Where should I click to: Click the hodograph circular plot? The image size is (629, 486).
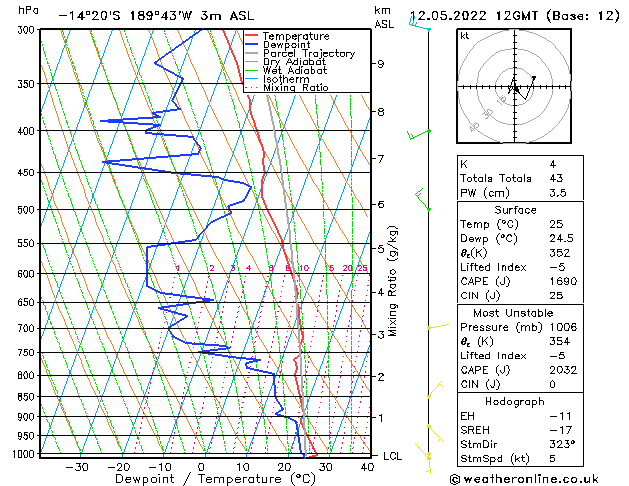click(517, 88)
